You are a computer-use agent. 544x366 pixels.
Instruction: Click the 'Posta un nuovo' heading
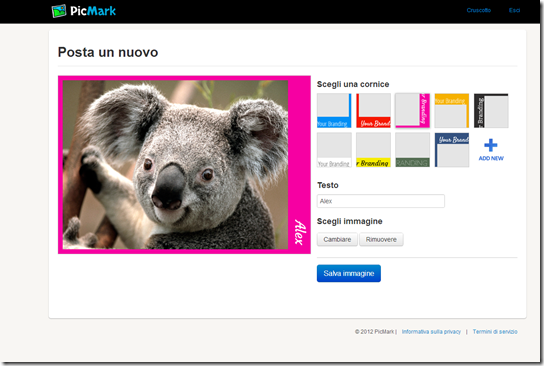pos(108,52)
